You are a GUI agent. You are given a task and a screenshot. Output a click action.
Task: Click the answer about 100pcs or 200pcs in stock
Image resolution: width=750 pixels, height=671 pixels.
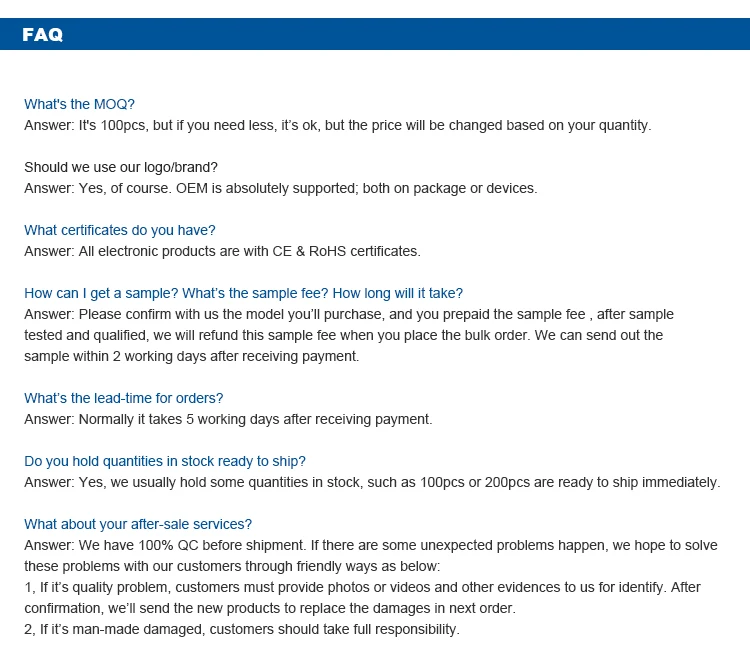(x=372, y=482)
